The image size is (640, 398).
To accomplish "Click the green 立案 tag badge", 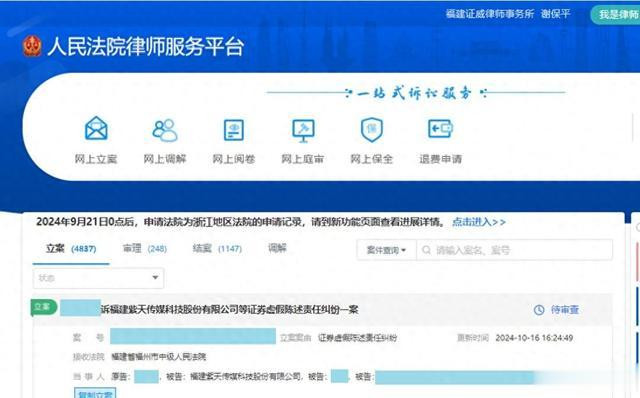I will [x=43, y=307].
